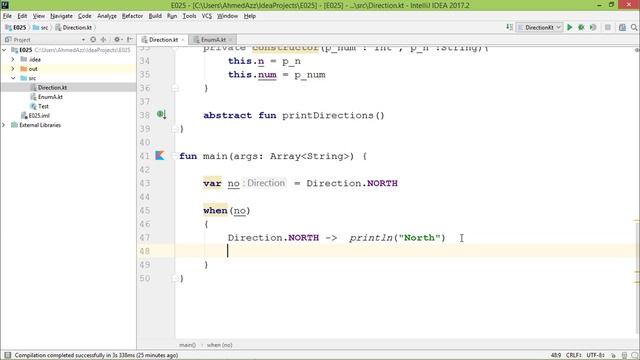The image size is (640, 360).
Task: Open the Analyze menu
Action: click(107, 16)
